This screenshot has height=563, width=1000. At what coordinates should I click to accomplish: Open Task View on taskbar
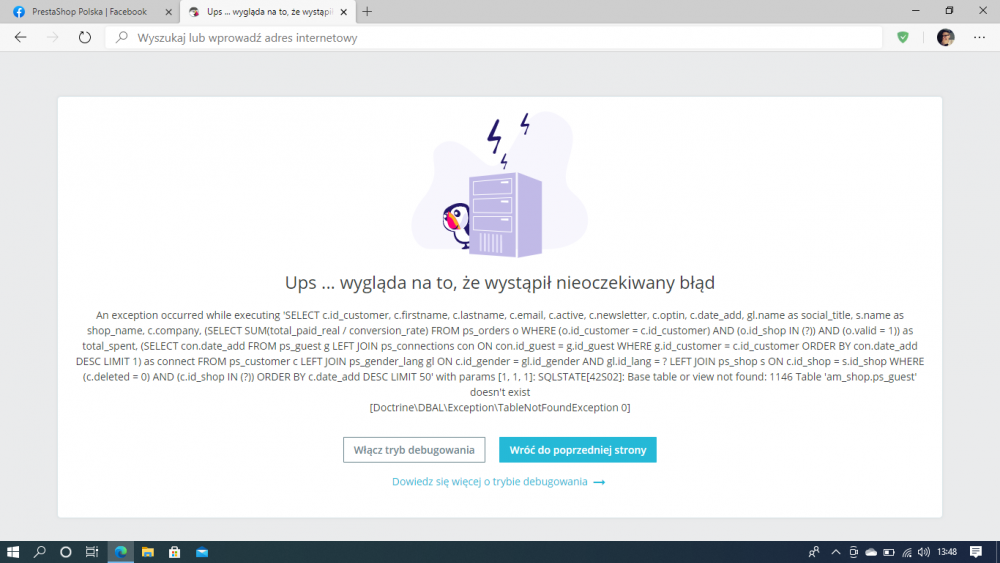pyautogui.click(x=92, y=552)
